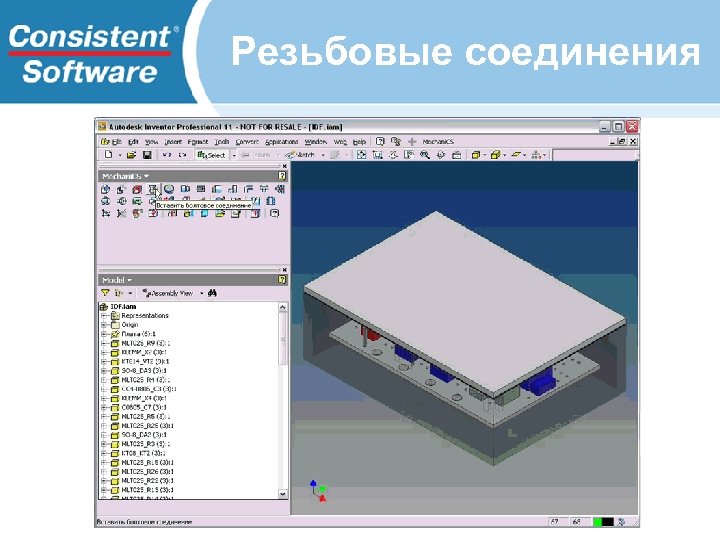Click the Zoom Window icon
This screenshot has height=540, width=720.
coord(377,155)
